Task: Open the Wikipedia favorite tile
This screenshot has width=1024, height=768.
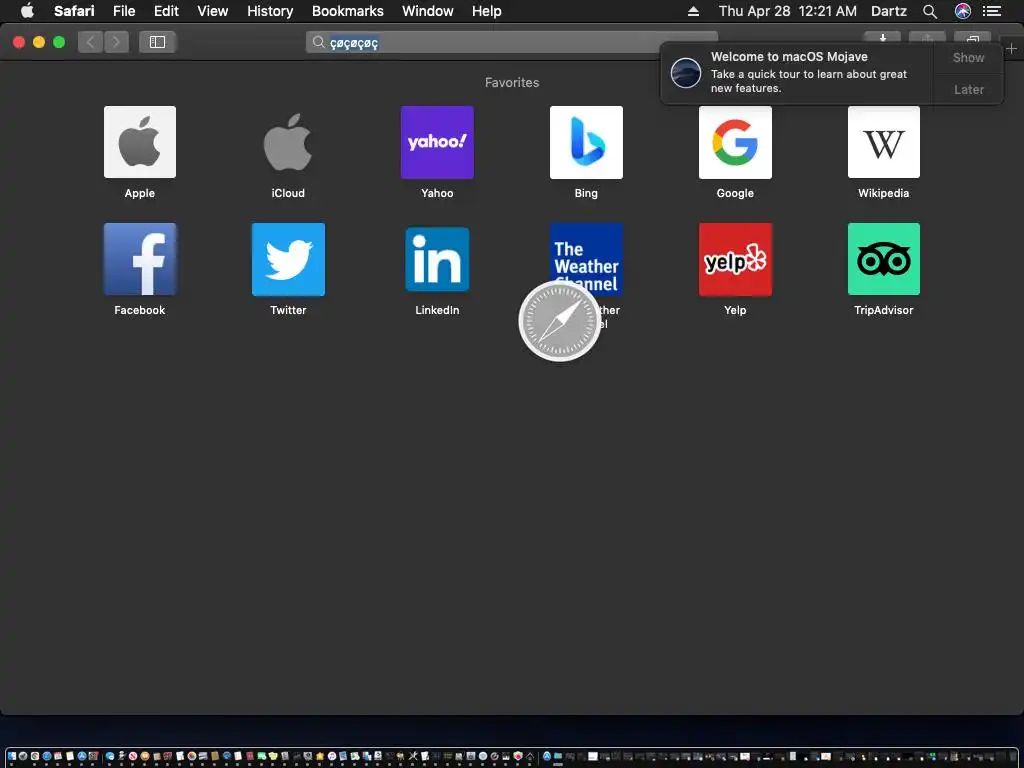Action: click(x=884, y=142)
